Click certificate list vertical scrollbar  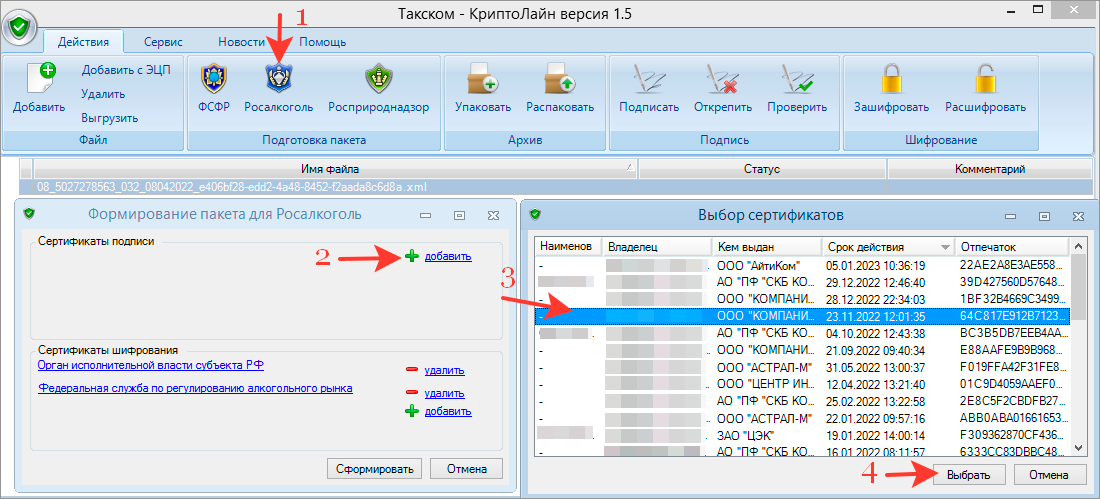point(1078,347)
